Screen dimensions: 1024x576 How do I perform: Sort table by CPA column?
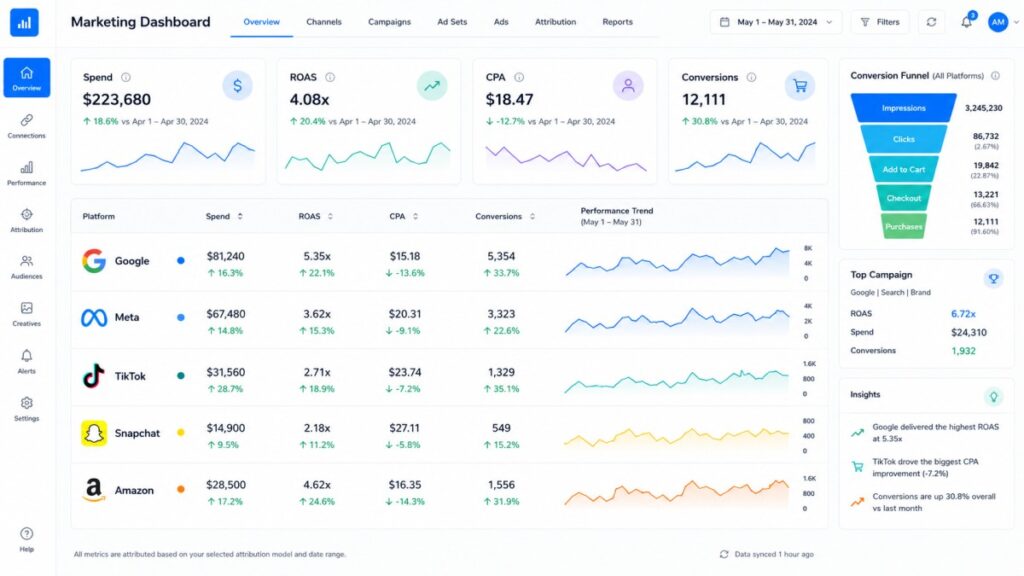pos(404,216)
